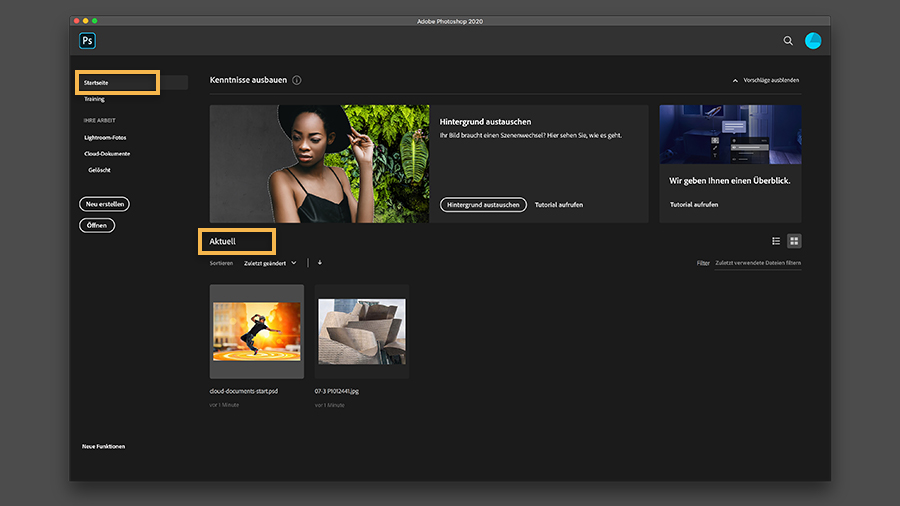This screenshot has width=900, height=506.
Task: Click the Hintergrund austauschen card title
Action: point(486,122)
